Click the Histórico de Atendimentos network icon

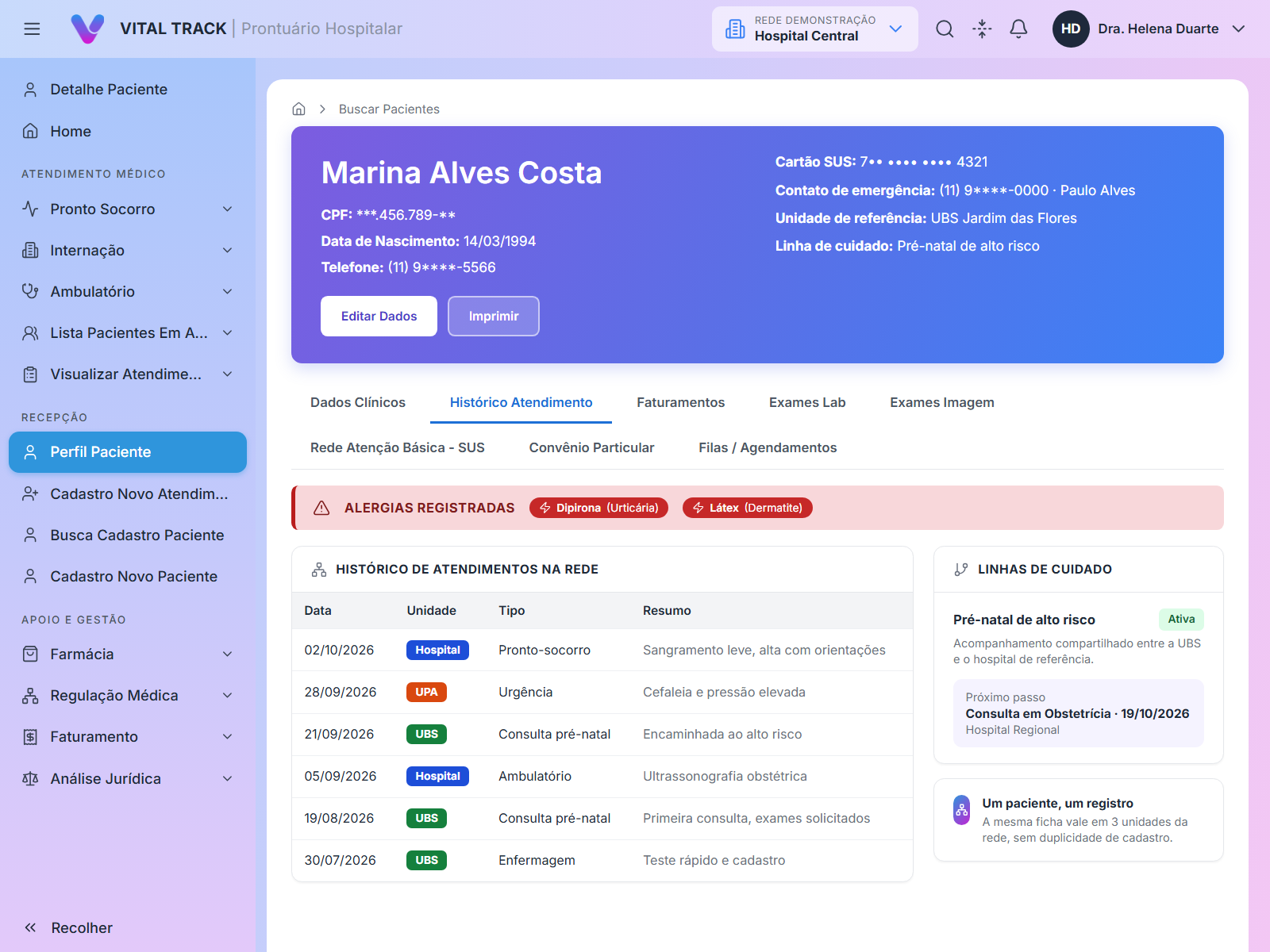(319, 570)
